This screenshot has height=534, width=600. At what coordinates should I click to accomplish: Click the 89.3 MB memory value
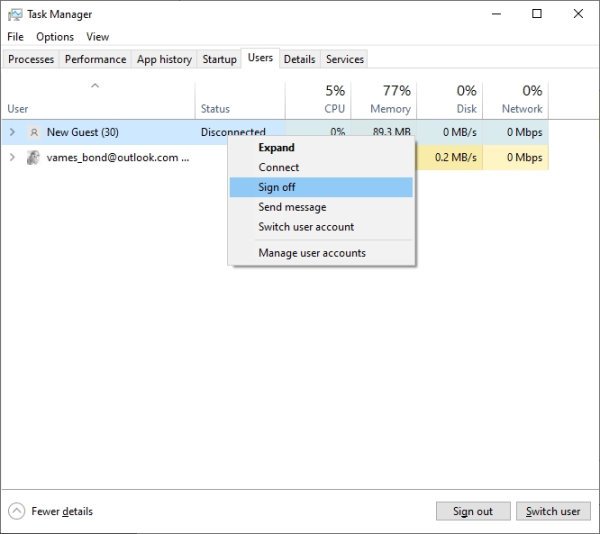[391, 132]
